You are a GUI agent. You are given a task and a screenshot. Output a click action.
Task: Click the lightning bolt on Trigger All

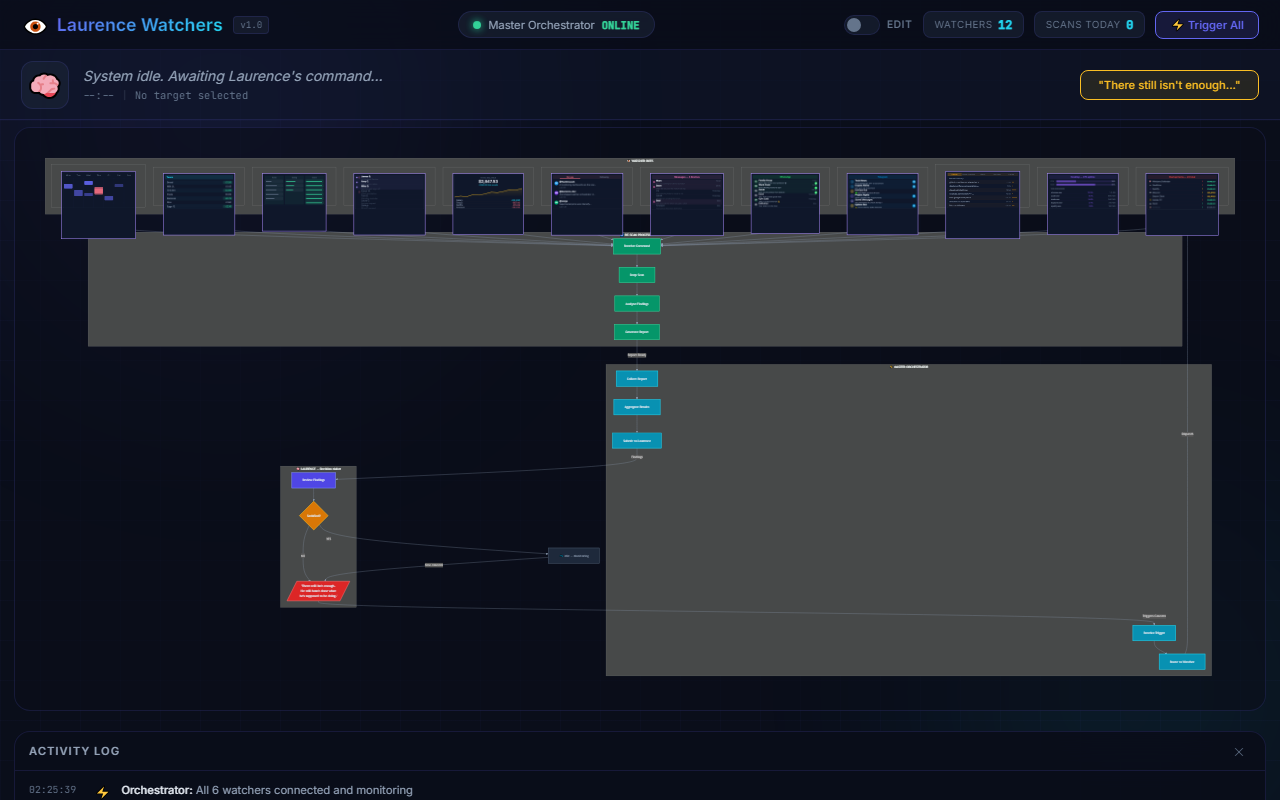coord(1177,25)
